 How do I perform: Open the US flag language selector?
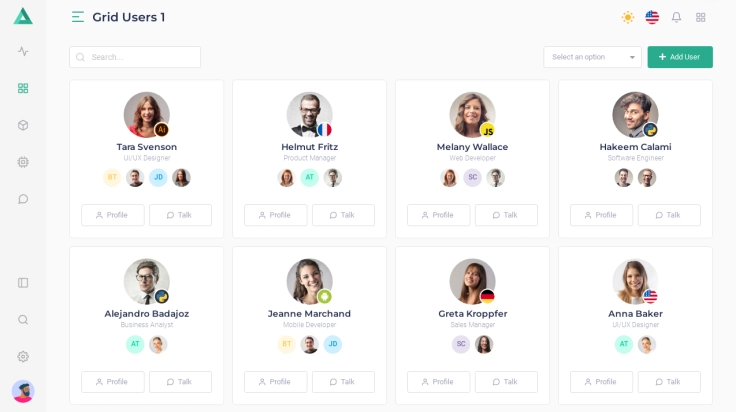[652, 17]
